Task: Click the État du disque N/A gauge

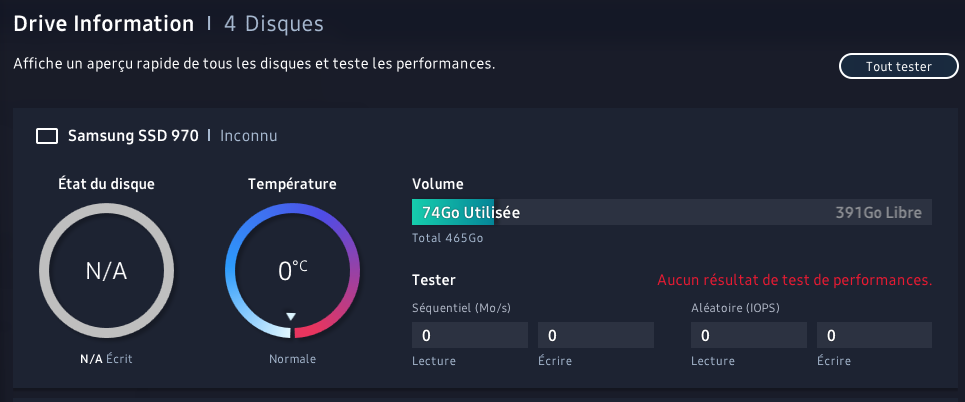Action: coord(106,271)
